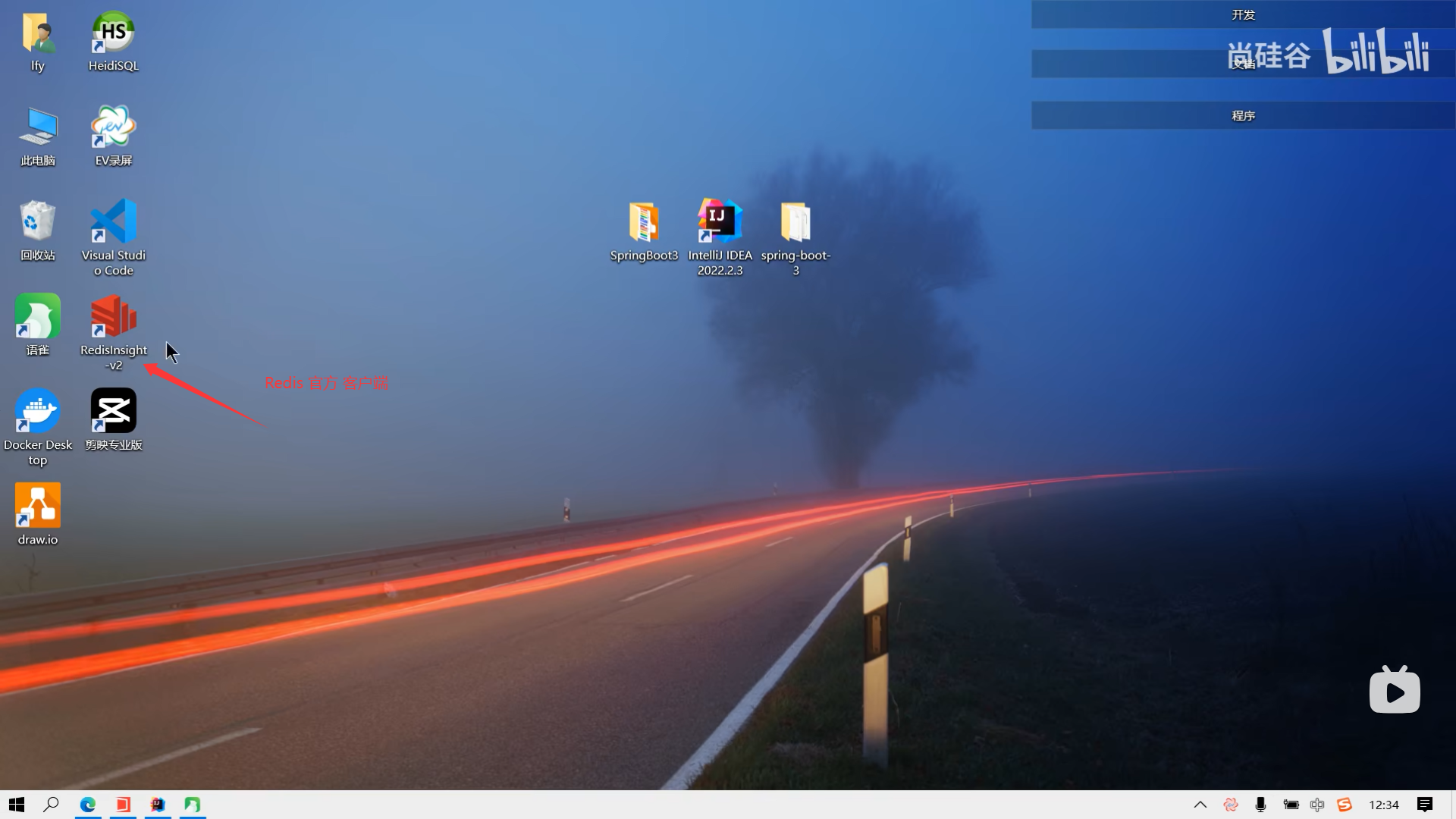This screenshot has width=1456, height=819.
Task: Open the notification center in taskbar
Action: [1424, 805]
